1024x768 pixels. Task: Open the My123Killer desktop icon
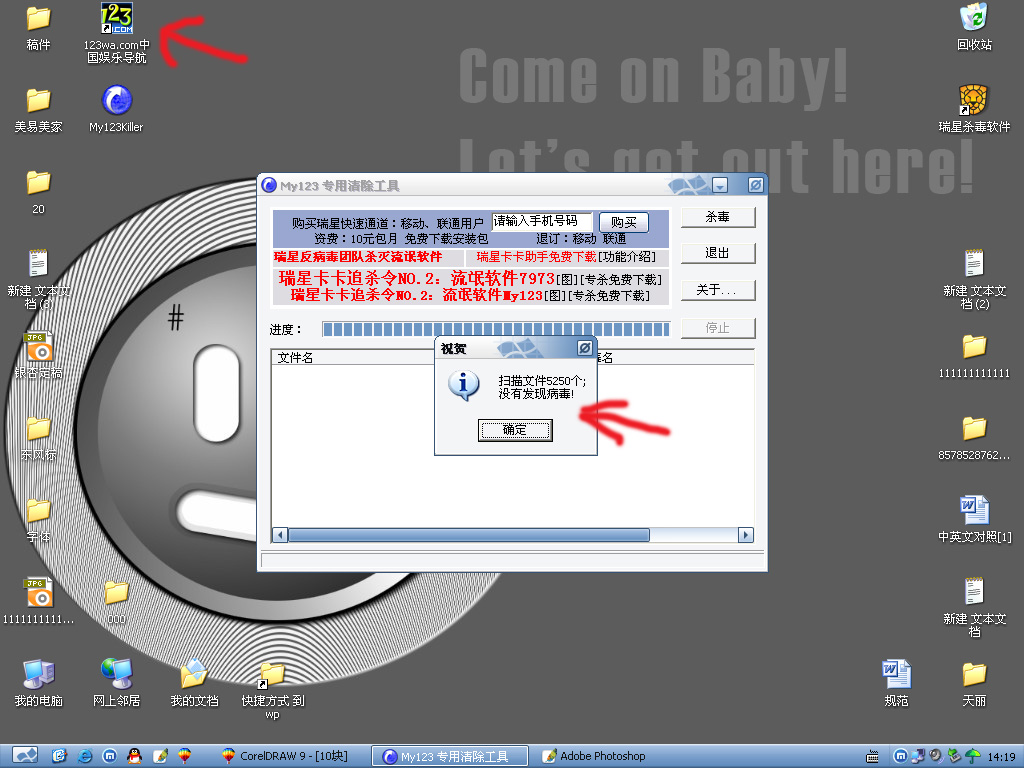click(x=116, y=108)
